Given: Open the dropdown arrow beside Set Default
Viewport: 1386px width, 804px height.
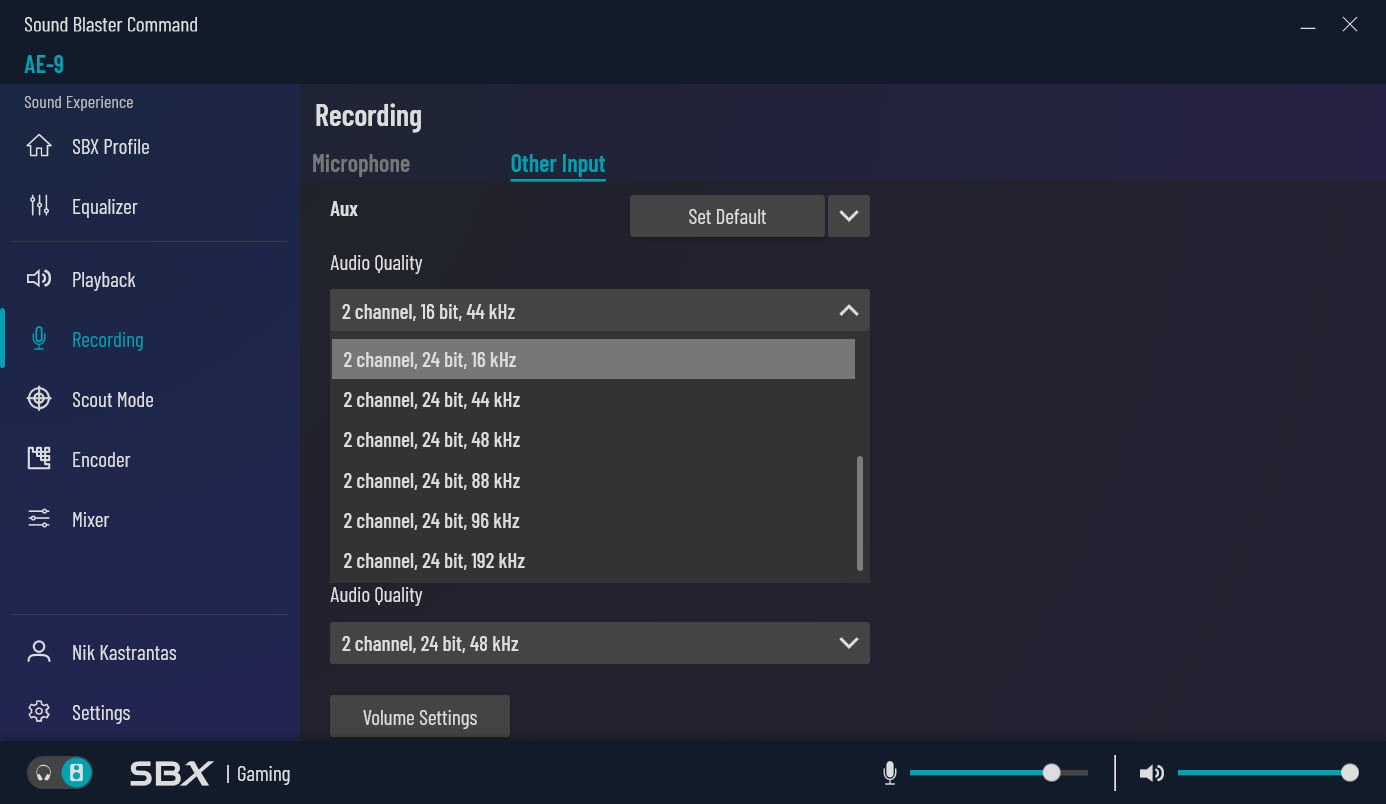Looking at the screenshot, I should [849, 216].
